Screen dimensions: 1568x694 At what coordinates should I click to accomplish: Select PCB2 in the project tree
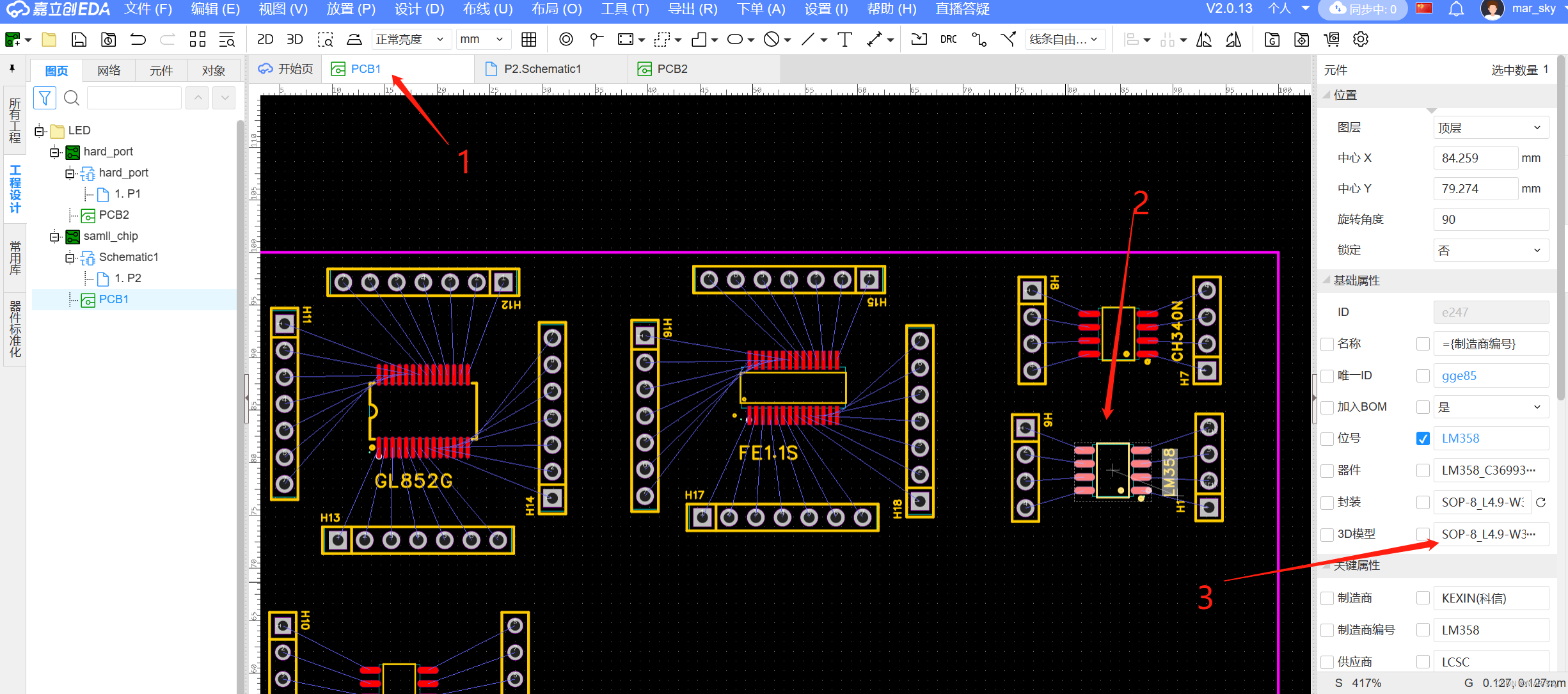(113, 215)
